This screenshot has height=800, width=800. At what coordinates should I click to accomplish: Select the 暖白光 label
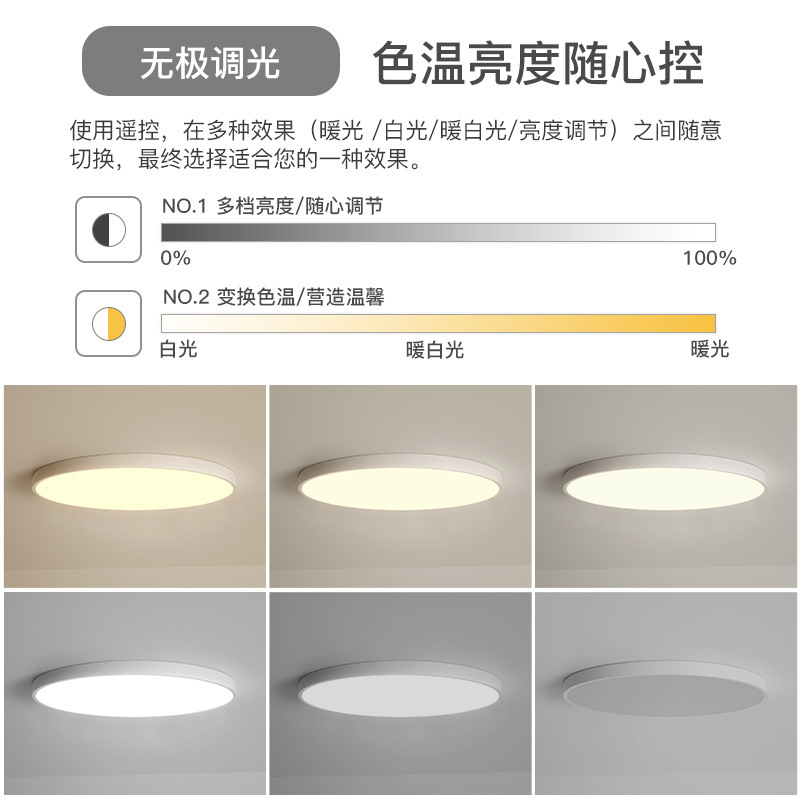tap(435, 351)
